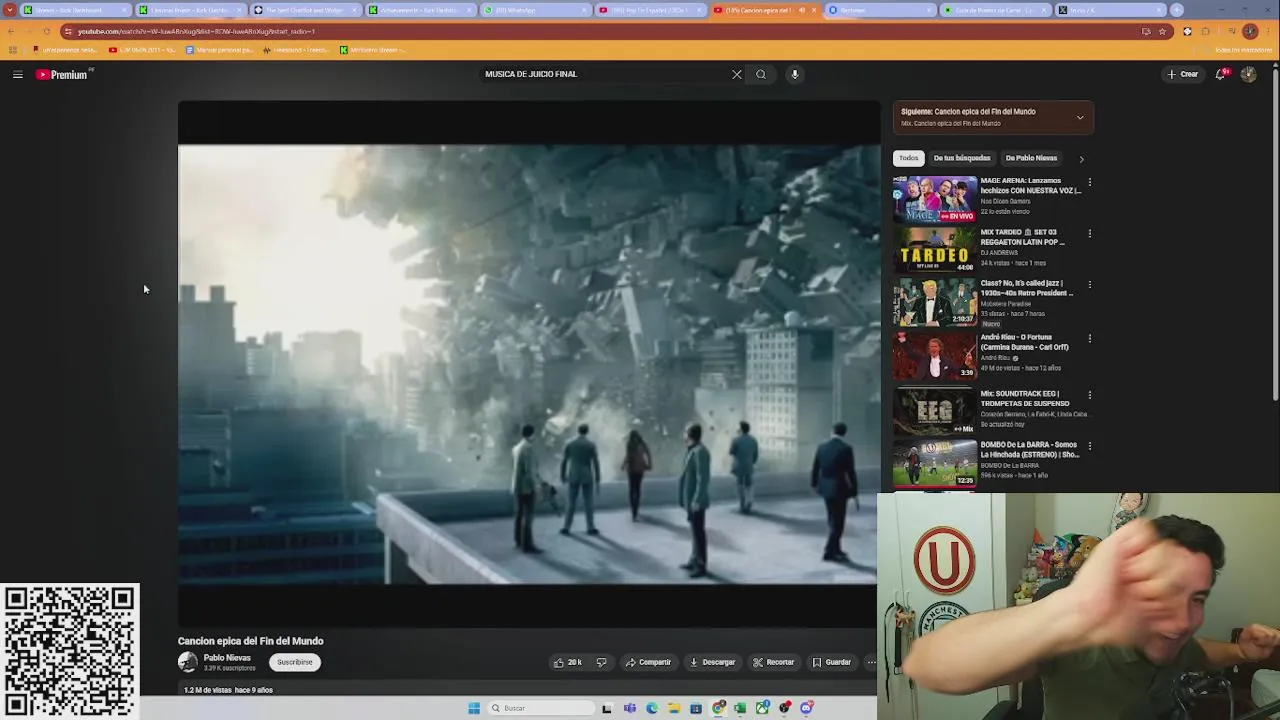The width and height of the screenshot is (1280, 720).
Task: Open the Pablo Nievas channel avatar
Action: [187, 662]
